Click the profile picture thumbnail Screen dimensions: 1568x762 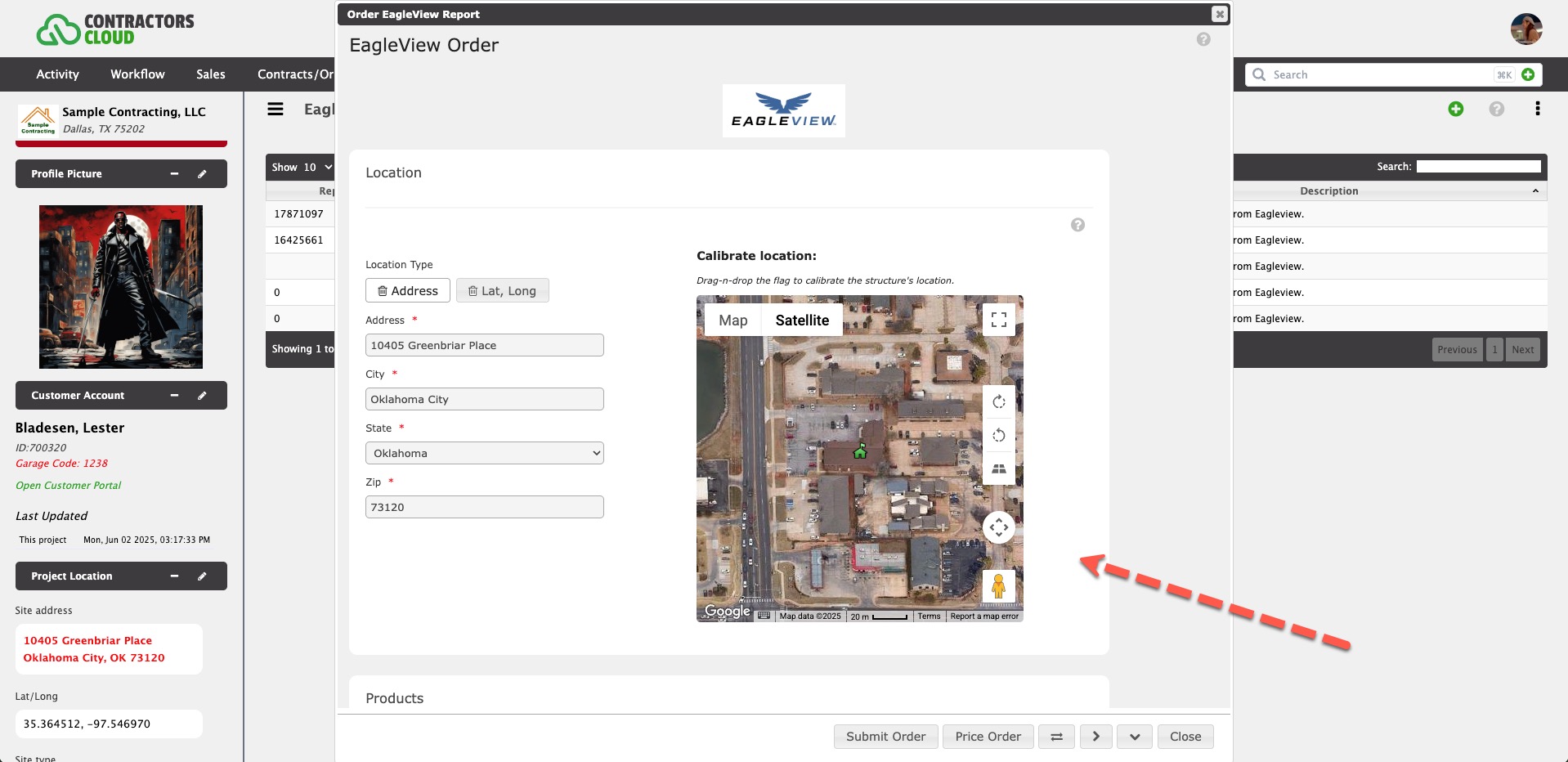(x=121, y=287)
